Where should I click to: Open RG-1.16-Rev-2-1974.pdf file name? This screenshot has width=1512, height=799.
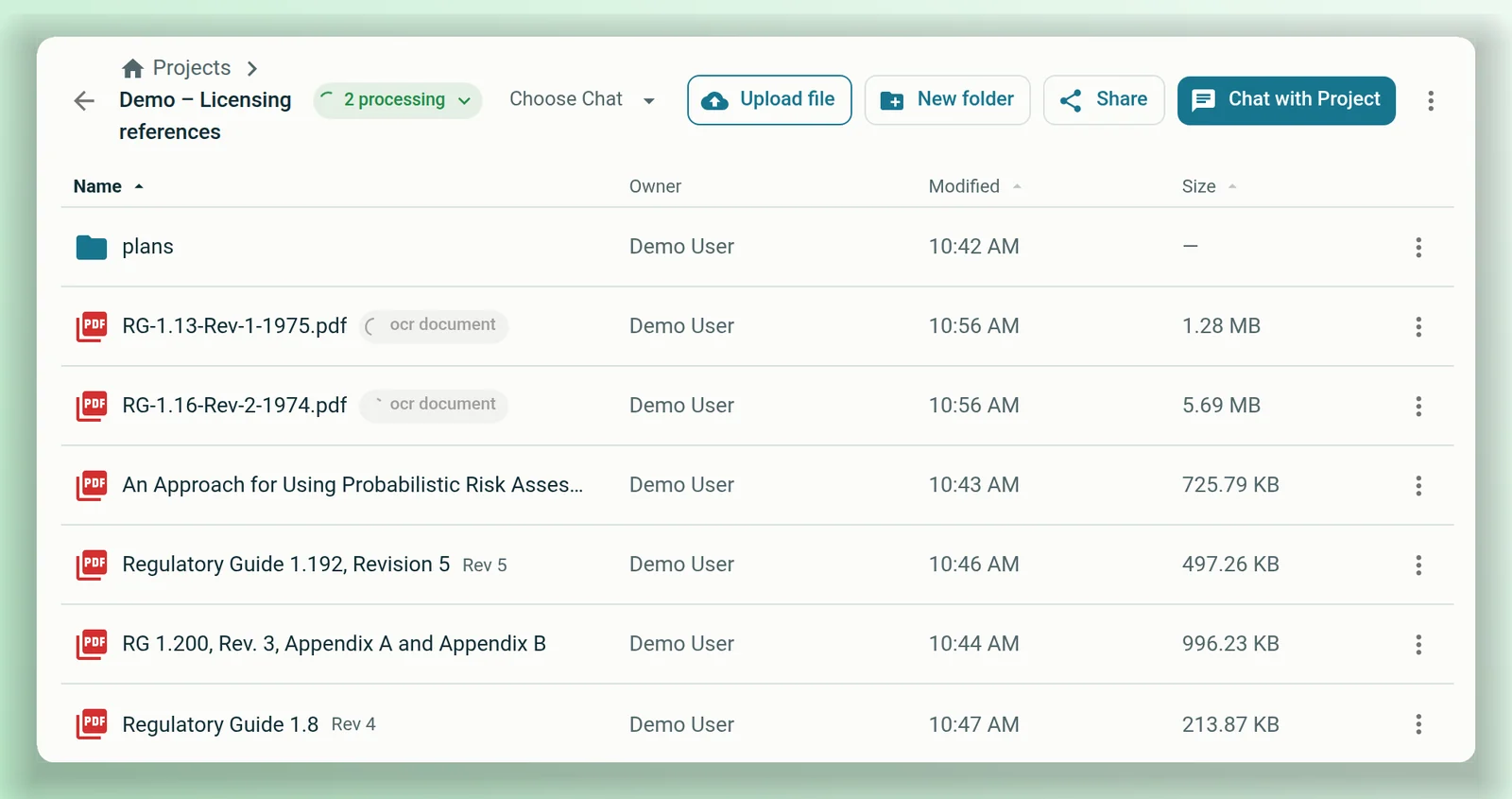coord(234,406)
